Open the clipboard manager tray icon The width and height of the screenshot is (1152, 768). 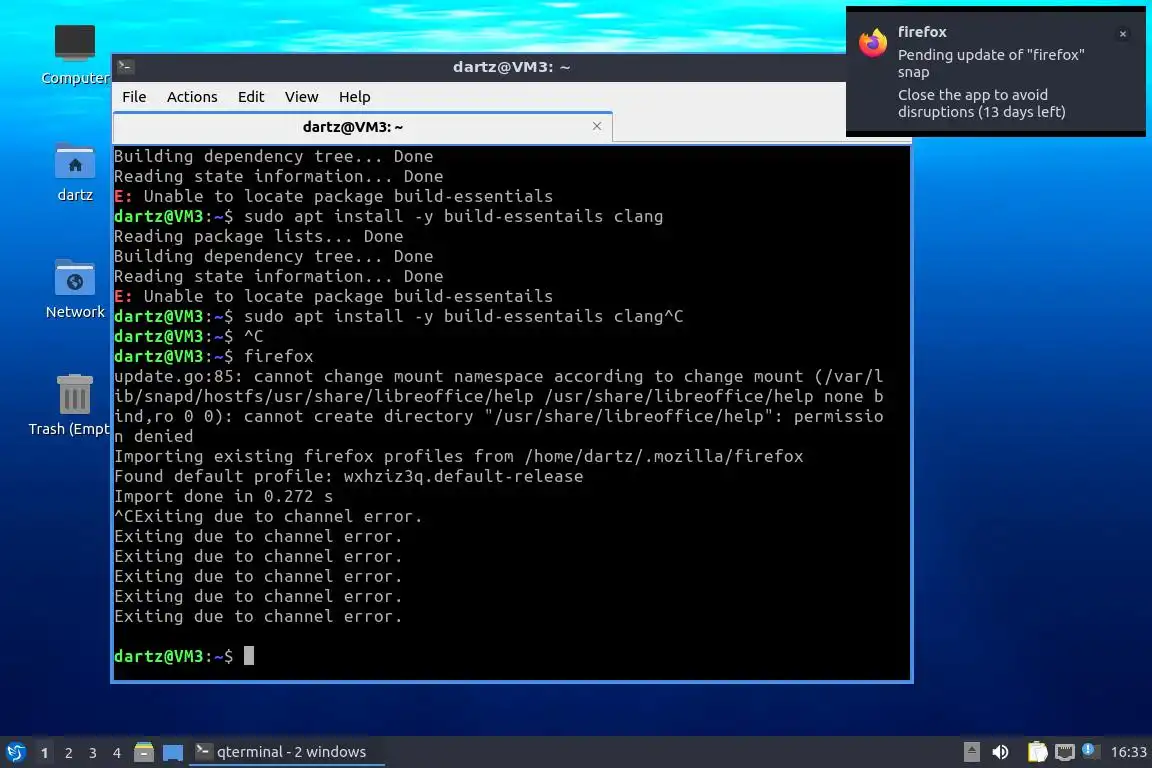[x=1037, y=752]
